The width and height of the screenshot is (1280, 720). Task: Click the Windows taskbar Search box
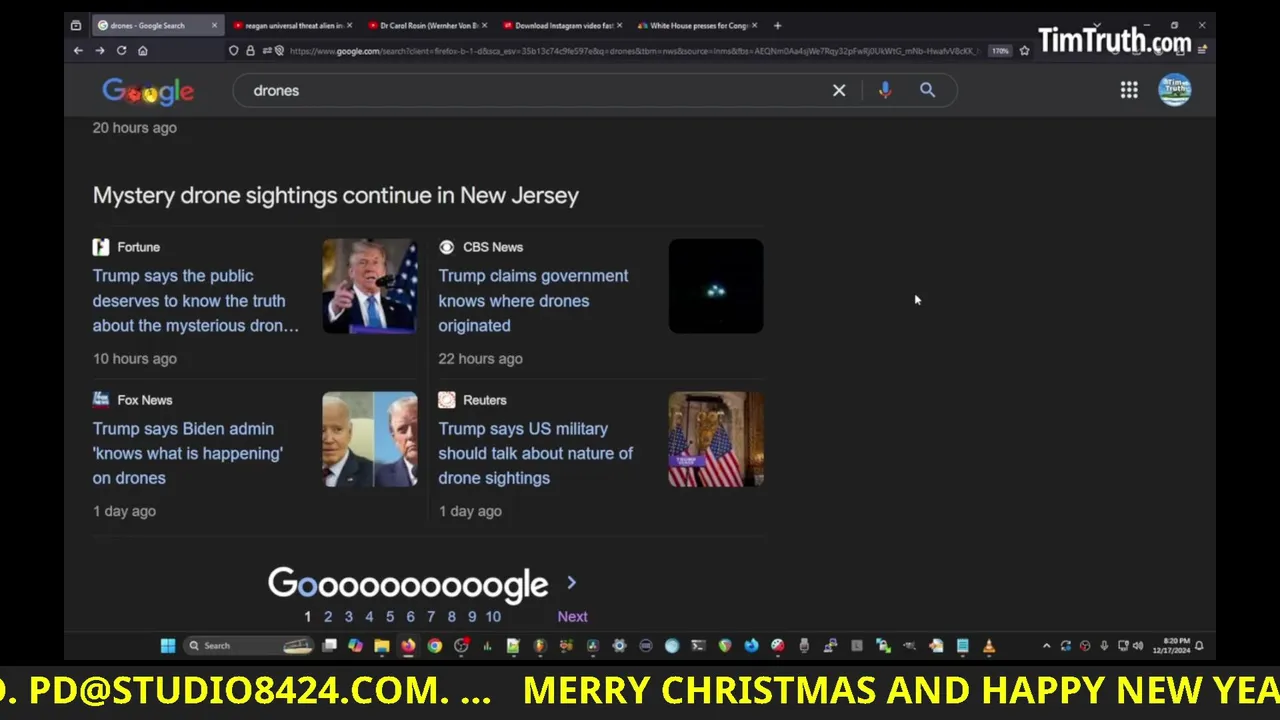(250, 646)
